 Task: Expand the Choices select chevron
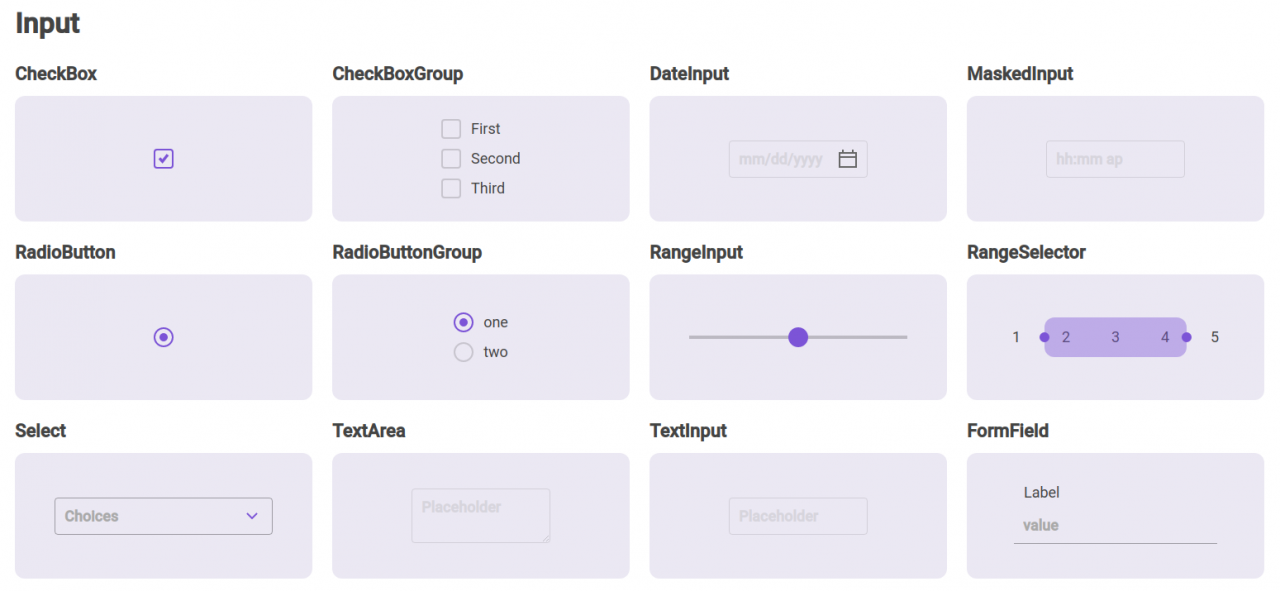(252, 516)
